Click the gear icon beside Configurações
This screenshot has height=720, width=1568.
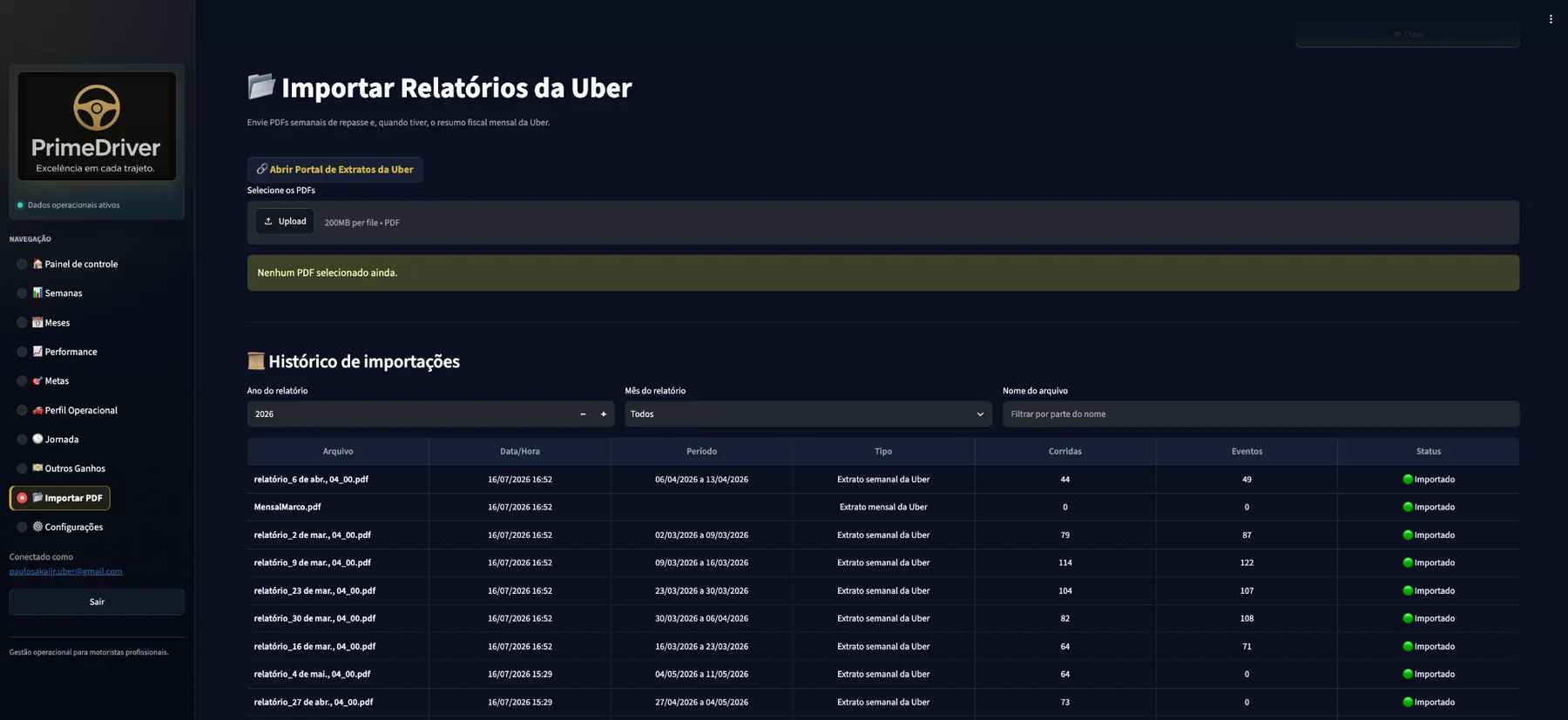(37, 526)
